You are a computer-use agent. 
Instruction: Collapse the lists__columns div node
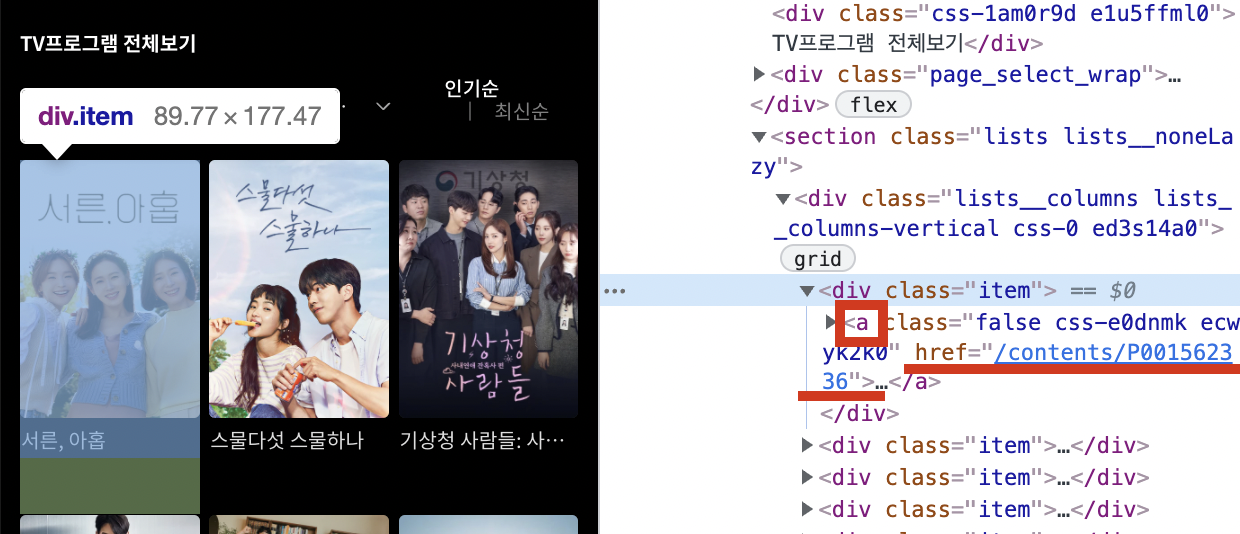pos(783,198)
